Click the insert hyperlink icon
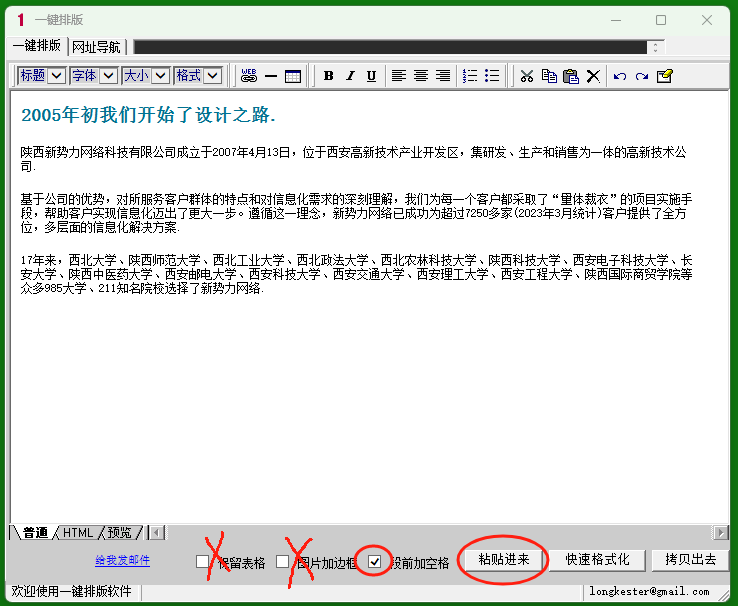Screen dimensions: 738x606 tap(249, 76)
